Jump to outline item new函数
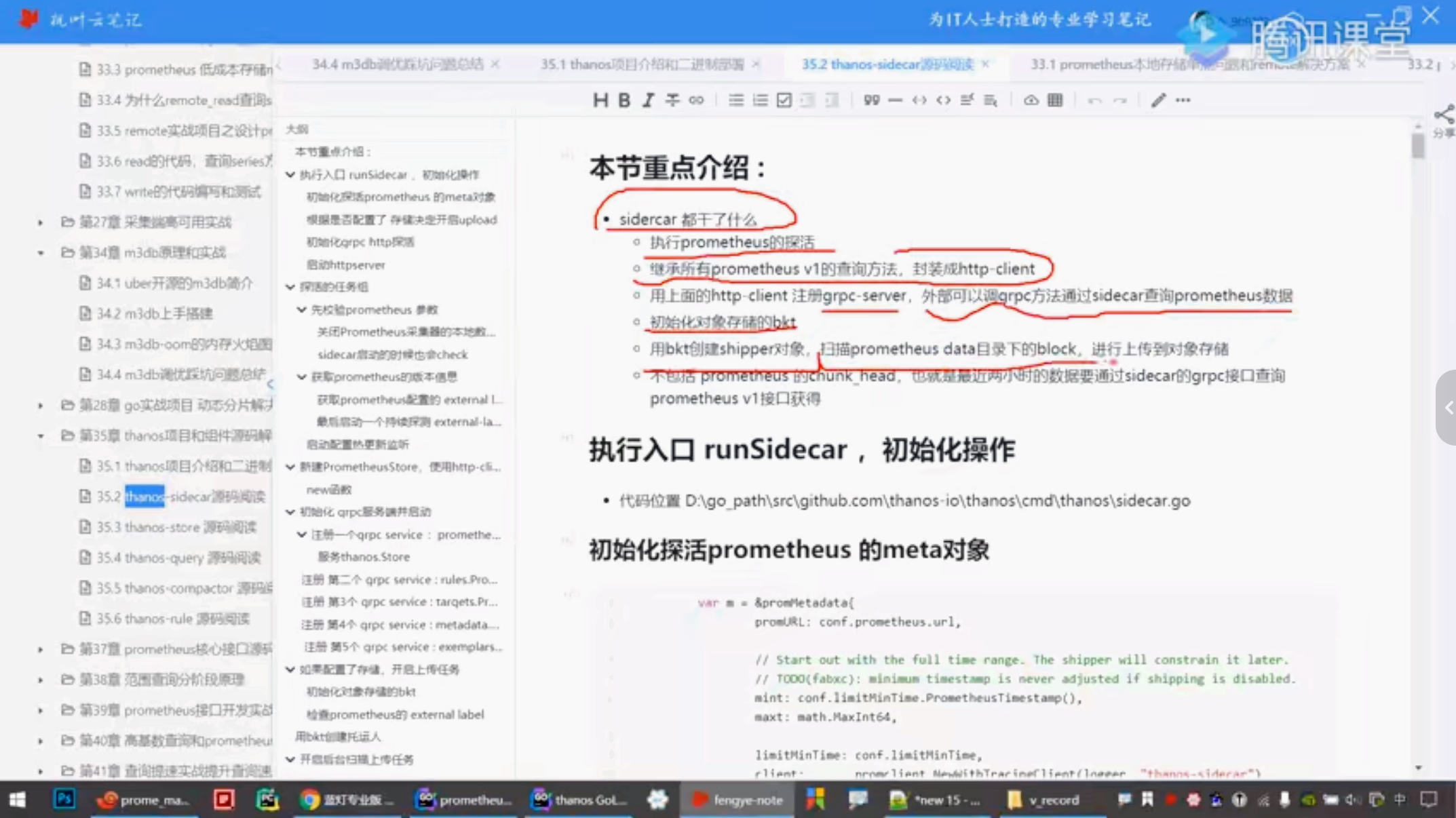This screenshot has width=1456, height=818. click(x=328, y=490)
